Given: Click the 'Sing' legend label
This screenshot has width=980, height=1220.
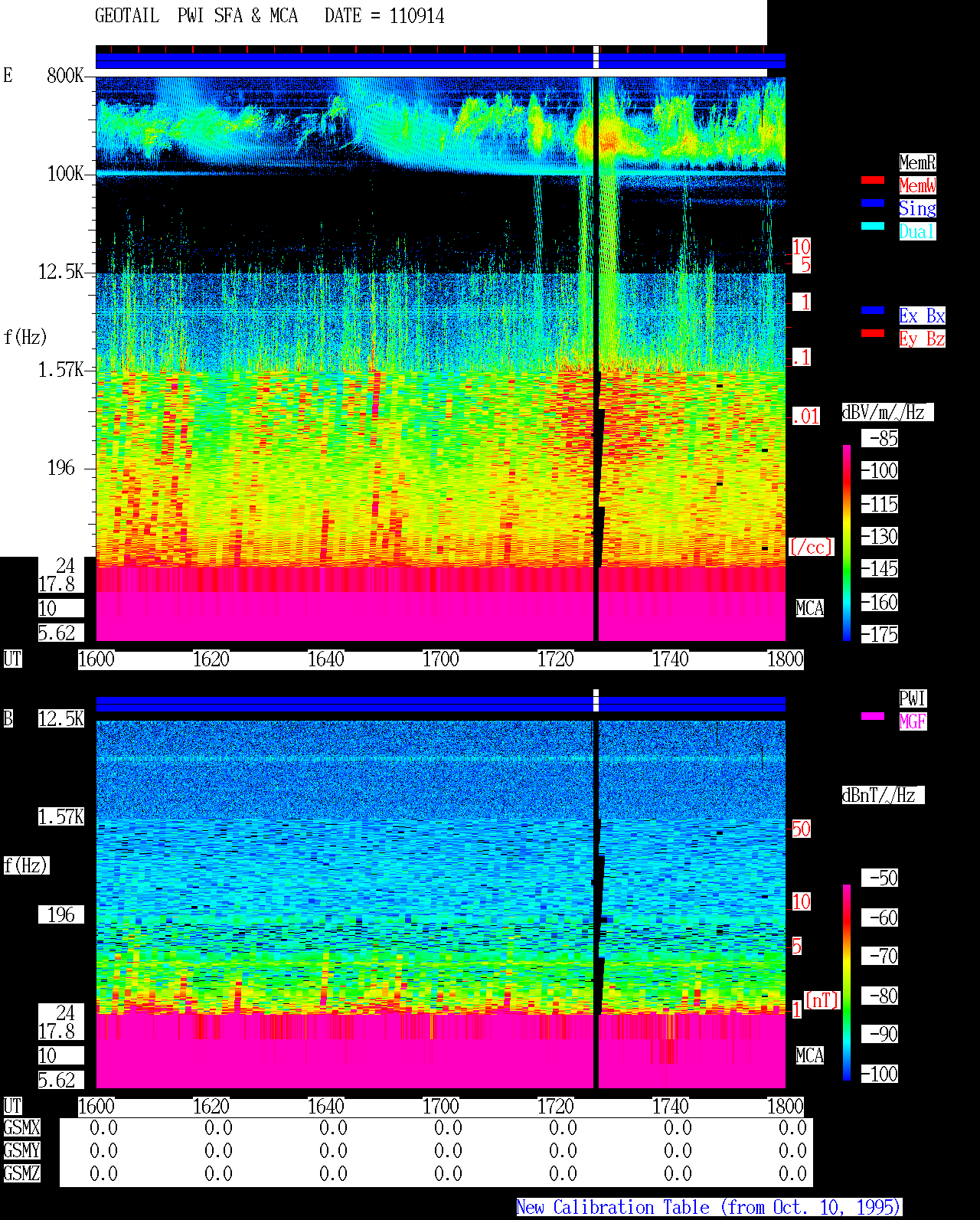Looking at the screenshot, I should [917, 208].
